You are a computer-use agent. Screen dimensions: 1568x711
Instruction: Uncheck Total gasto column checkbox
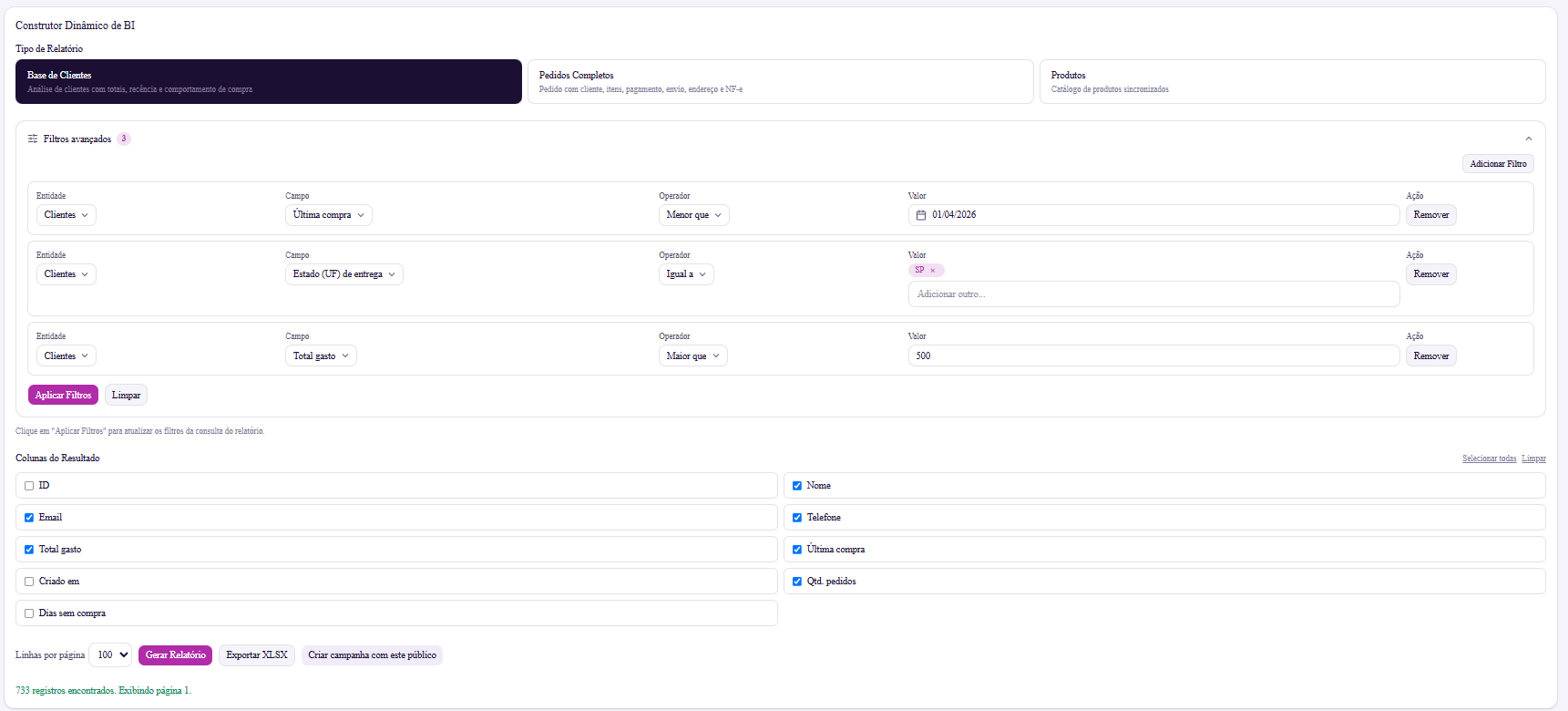29,550
